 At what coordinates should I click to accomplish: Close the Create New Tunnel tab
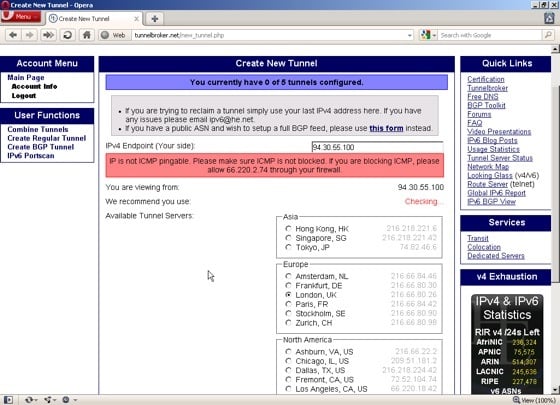coord(136,19)
